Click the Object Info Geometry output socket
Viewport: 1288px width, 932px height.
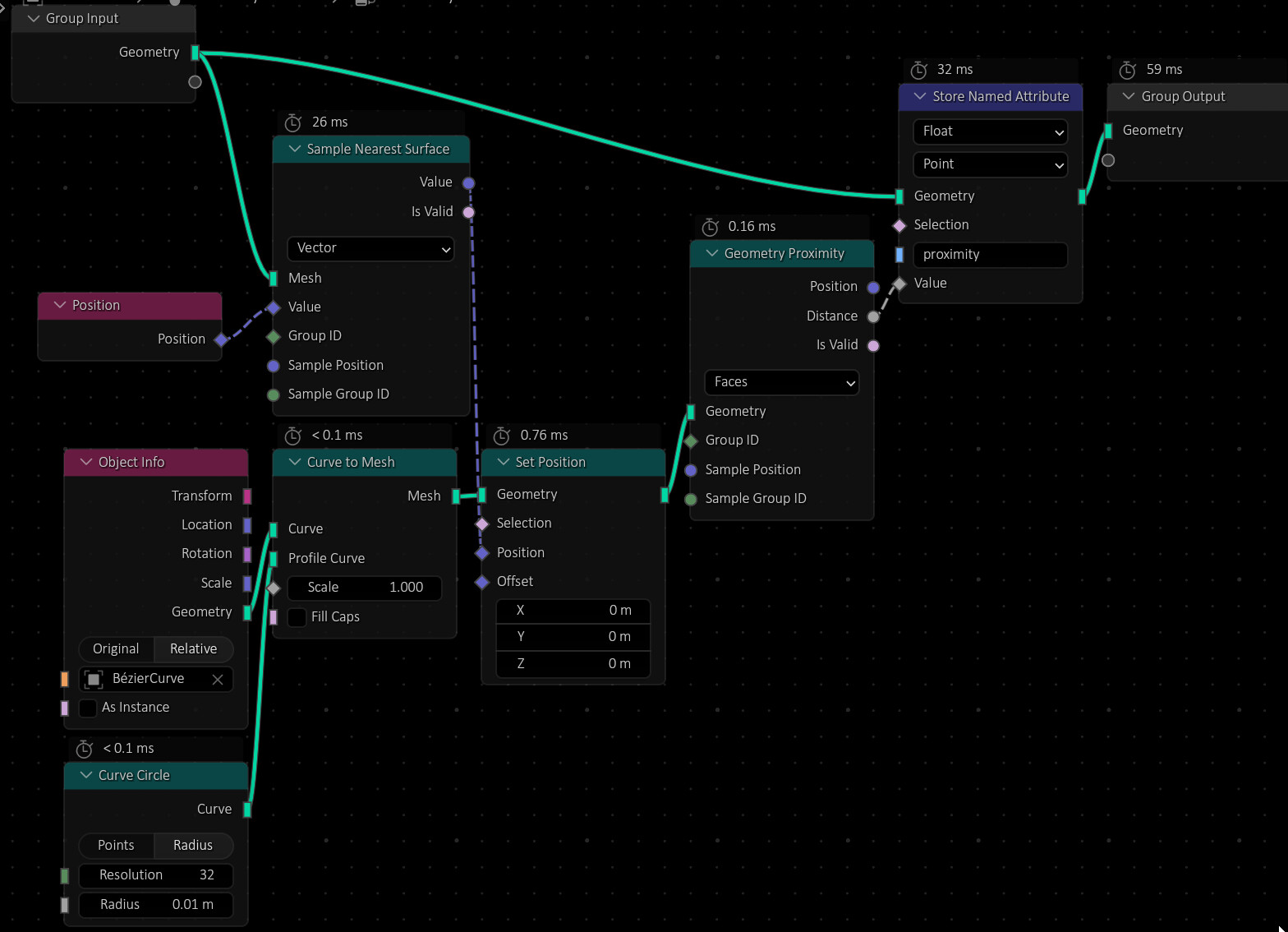coord(247,612)
